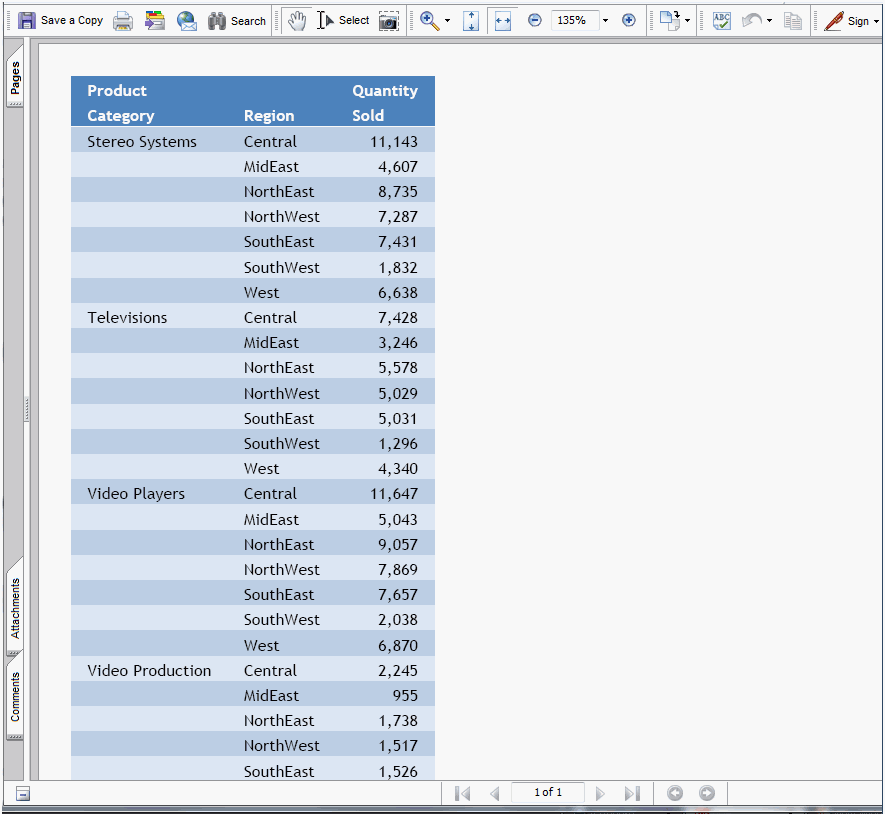
Task: Click the Televisions category cell
Action: point(127,318)
